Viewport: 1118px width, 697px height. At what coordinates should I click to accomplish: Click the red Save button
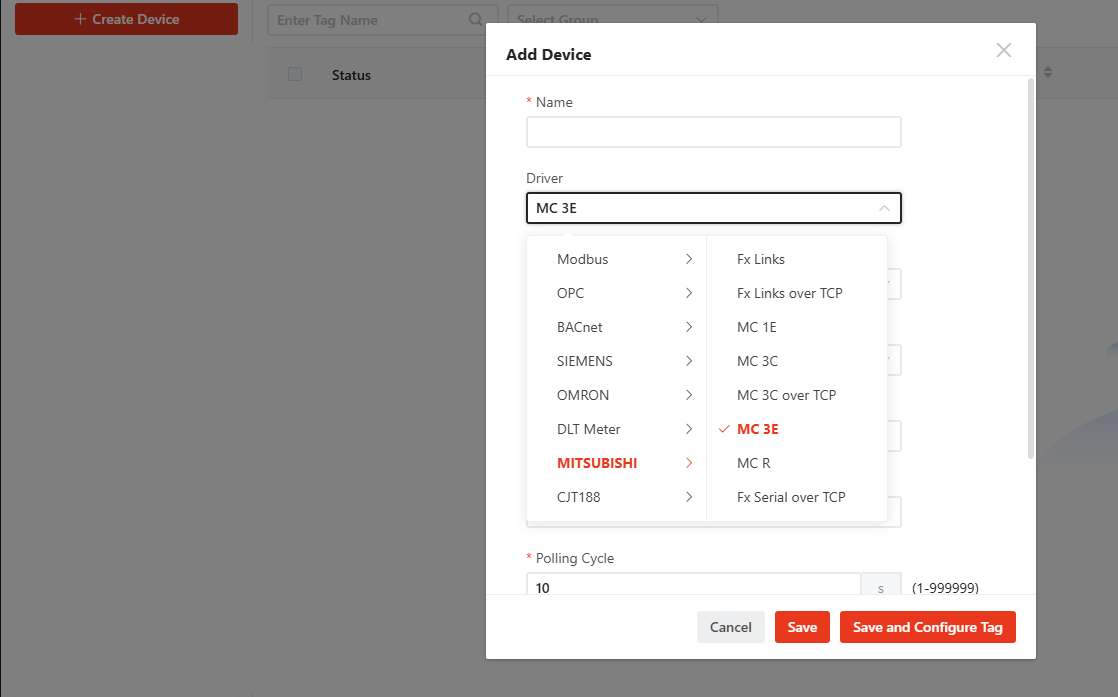(802, 627)
